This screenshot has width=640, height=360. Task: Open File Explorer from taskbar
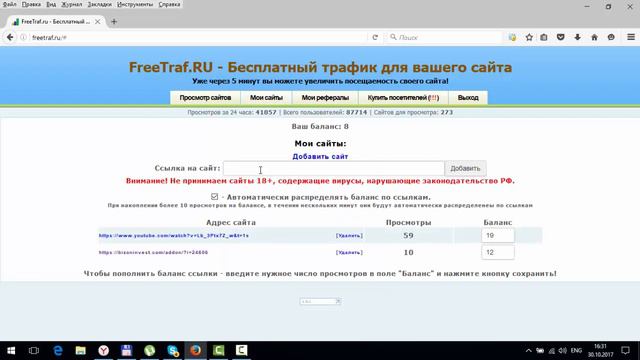[x=81, y=350]
